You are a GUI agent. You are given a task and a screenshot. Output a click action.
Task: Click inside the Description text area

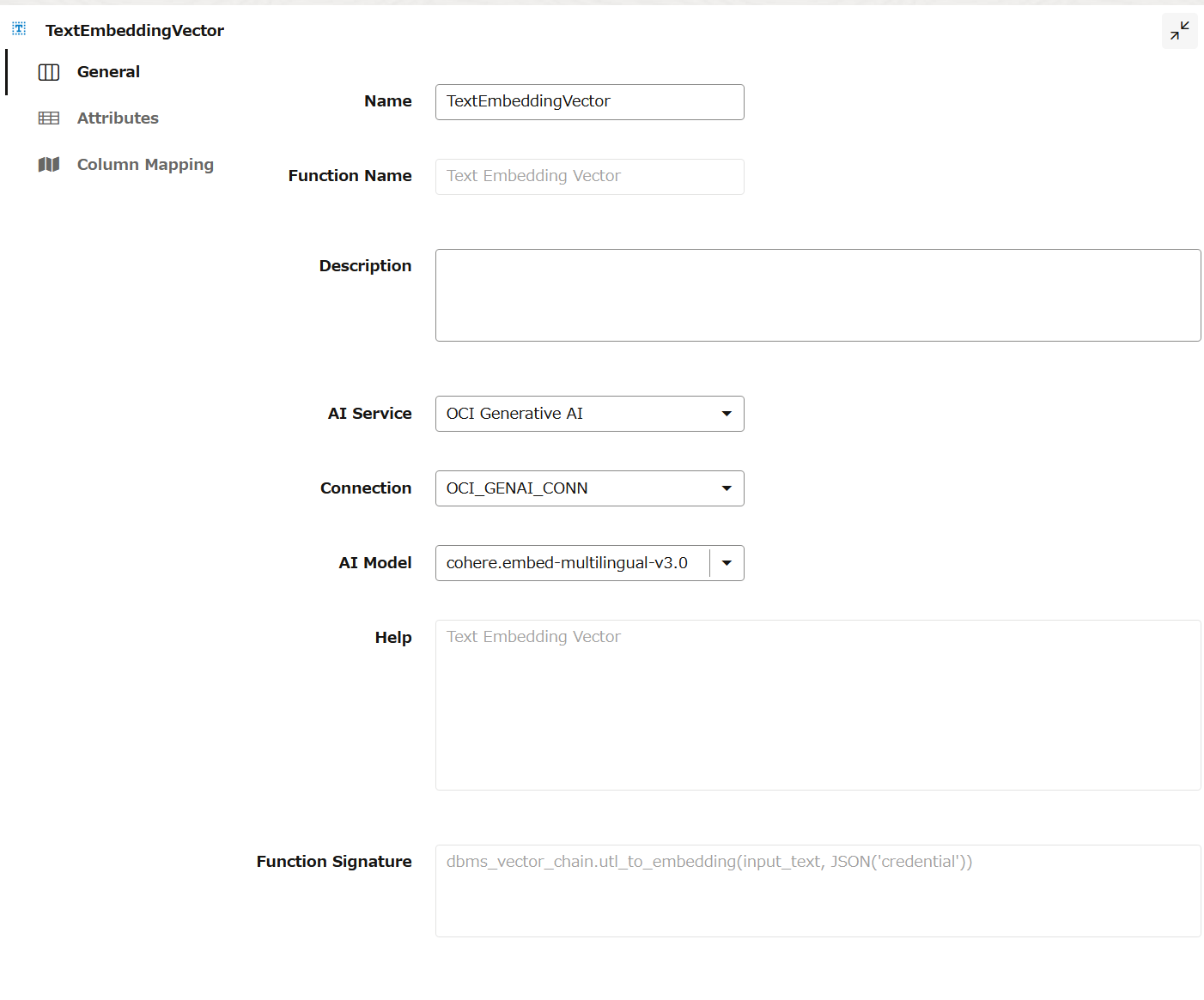pyautogui.click(x=818, y=295)
